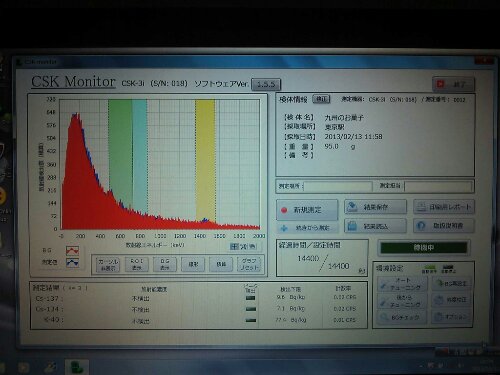500x375 pixels.
Task: Click the red BG legend color swatch
Action: [x=72, y=250]
